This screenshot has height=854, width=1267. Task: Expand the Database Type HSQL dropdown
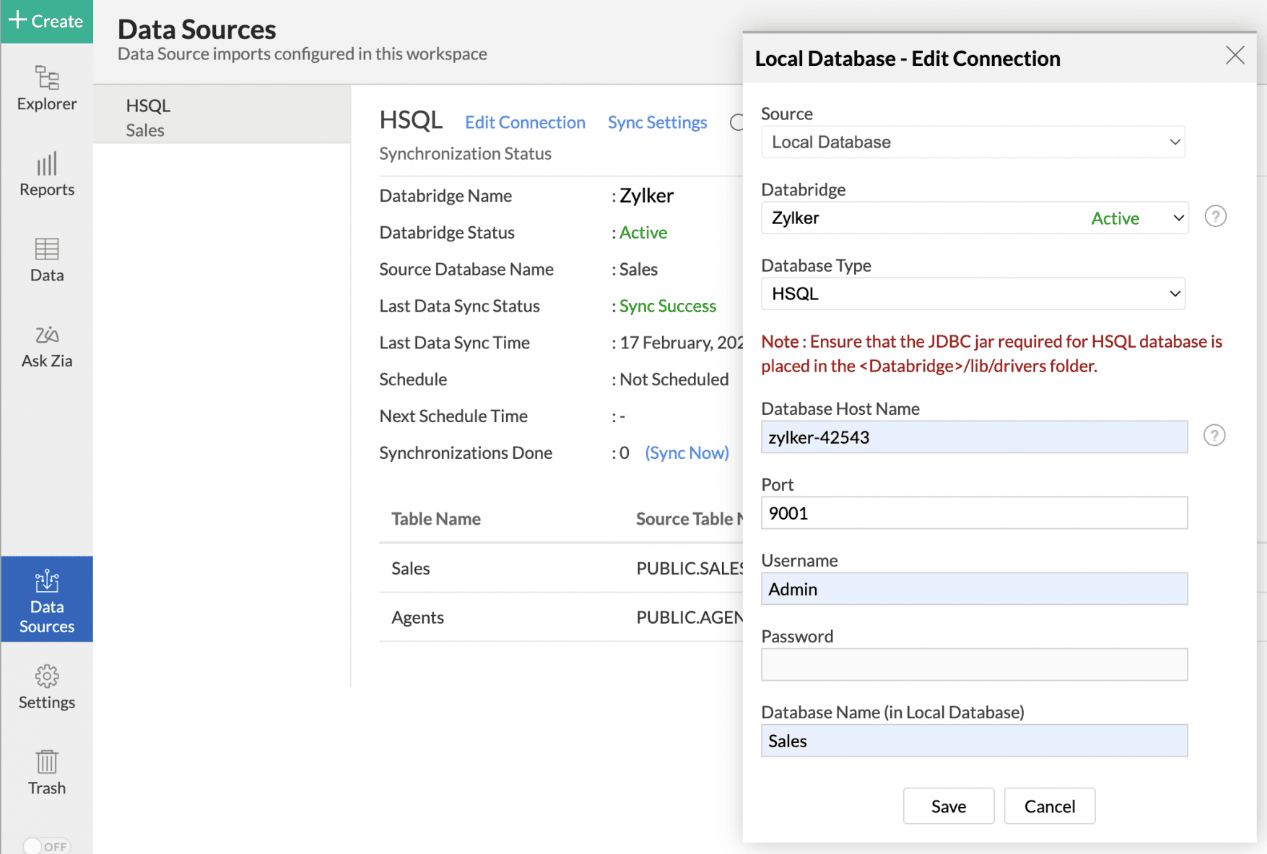pos(972,294)
